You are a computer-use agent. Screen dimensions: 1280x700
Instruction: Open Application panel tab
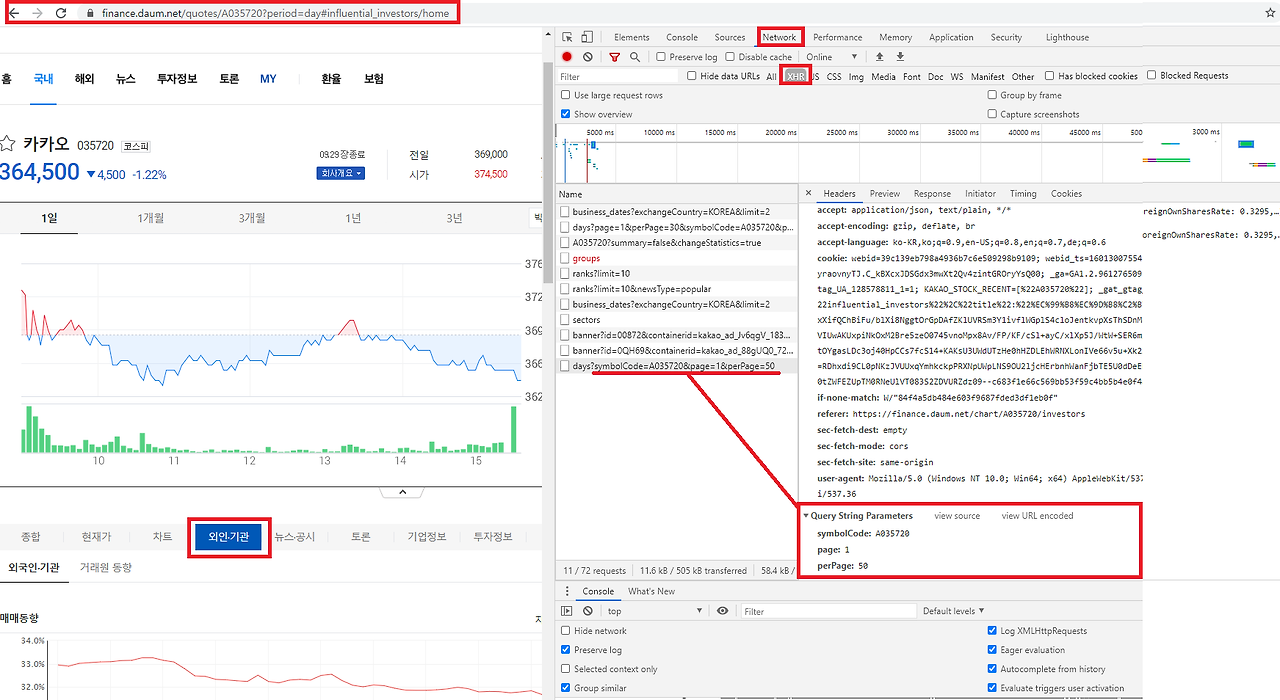click(951, 37)
